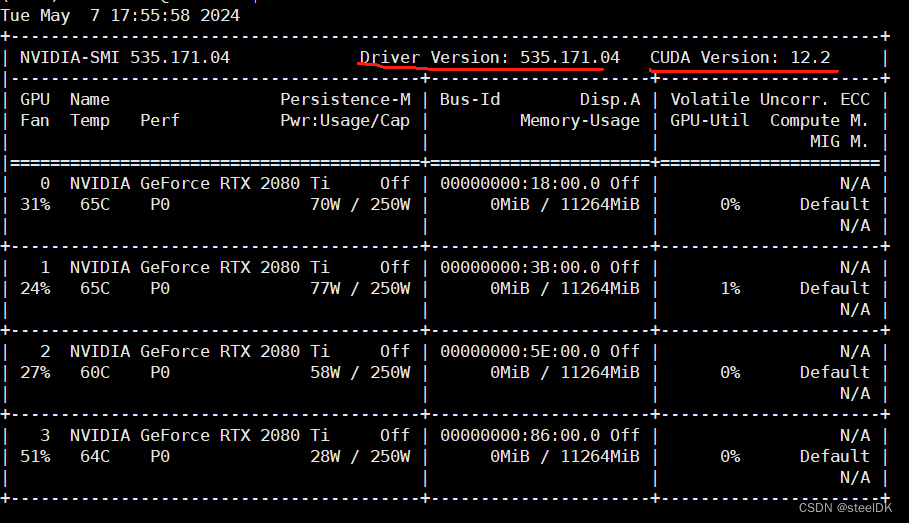Click the 'Driver Version: 535.171.04' text
This screenshot has width=909, height=523.
[490, 57]
